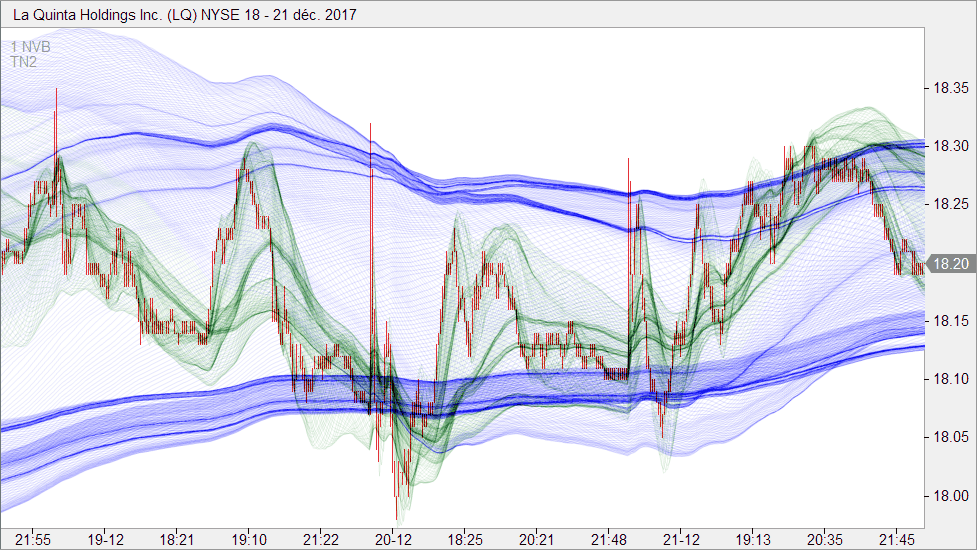Image resolution: width=977 pixels, height=550 pixels.
Task: Select the 21:45 time axis label
Action: 897,539
